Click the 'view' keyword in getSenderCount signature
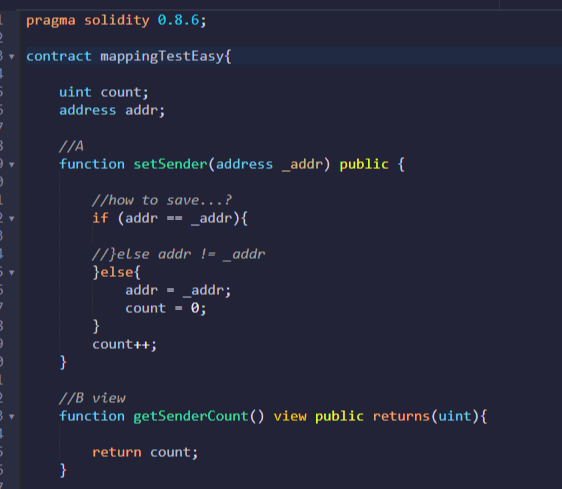 click(x=290, y=416)
